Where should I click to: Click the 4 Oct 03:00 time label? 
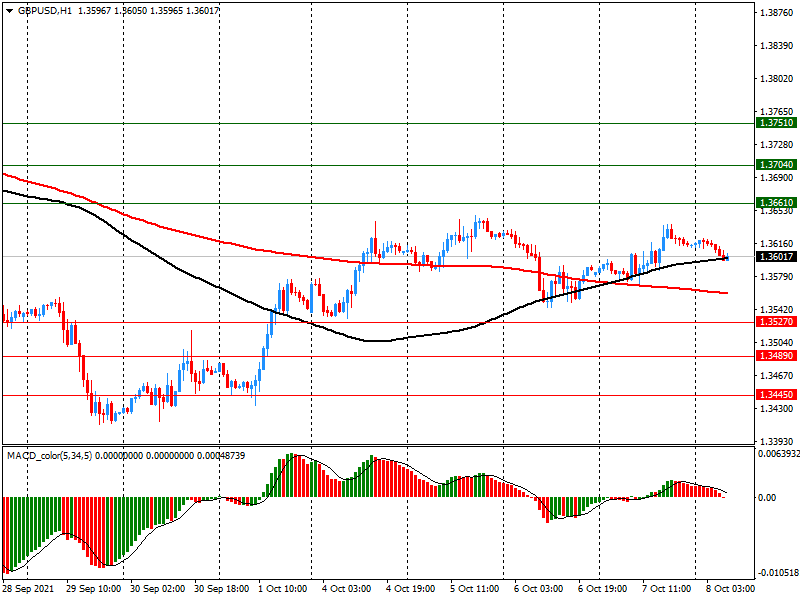[x=346, y=589]
